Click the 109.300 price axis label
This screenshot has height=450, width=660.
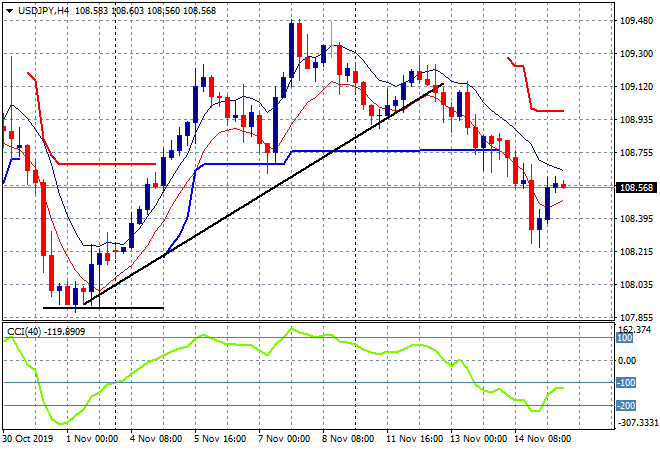click(x=636, y=53)
